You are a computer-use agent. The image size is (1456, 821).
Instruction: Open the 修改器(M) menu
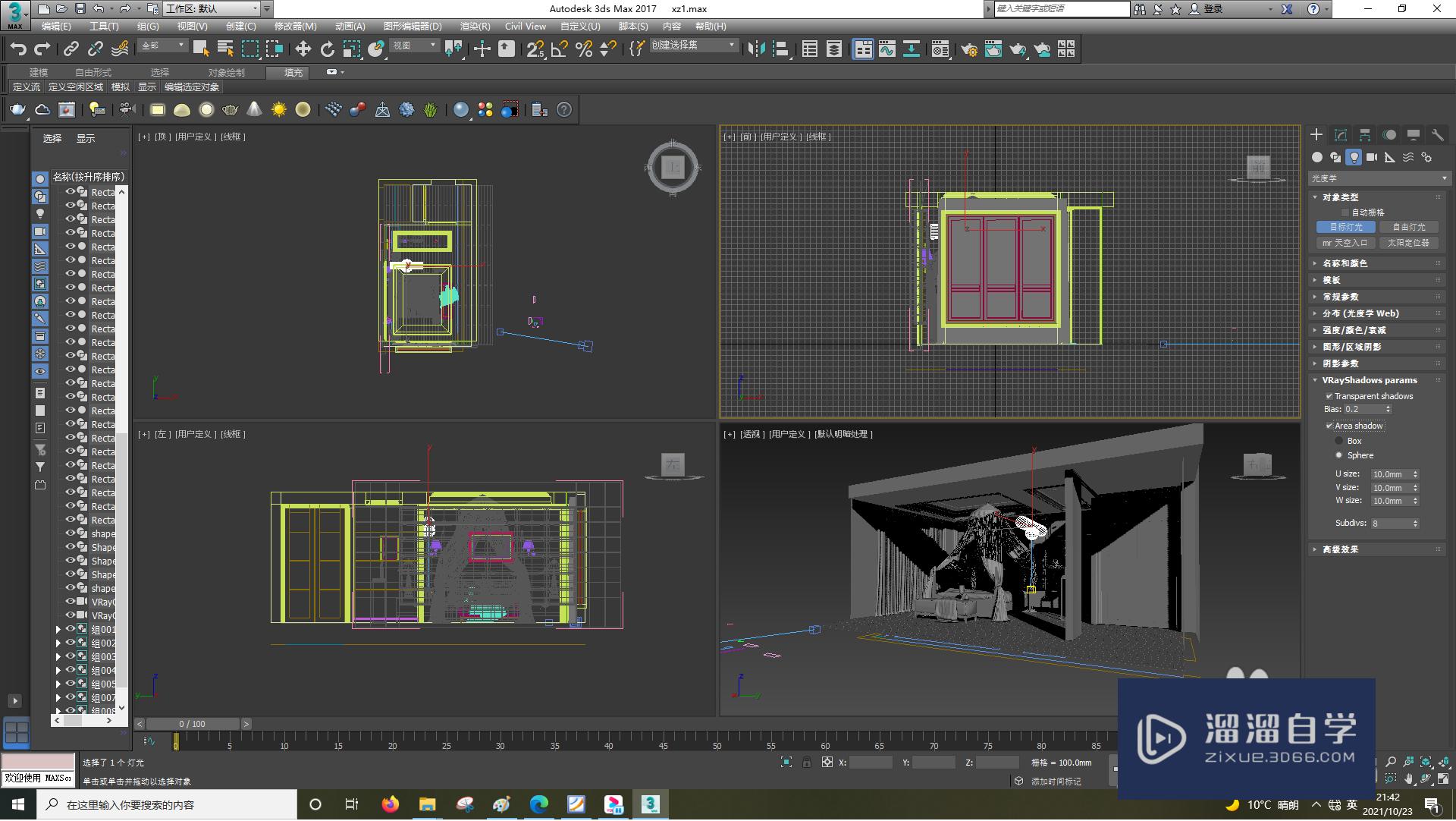[x=295, y=27]
